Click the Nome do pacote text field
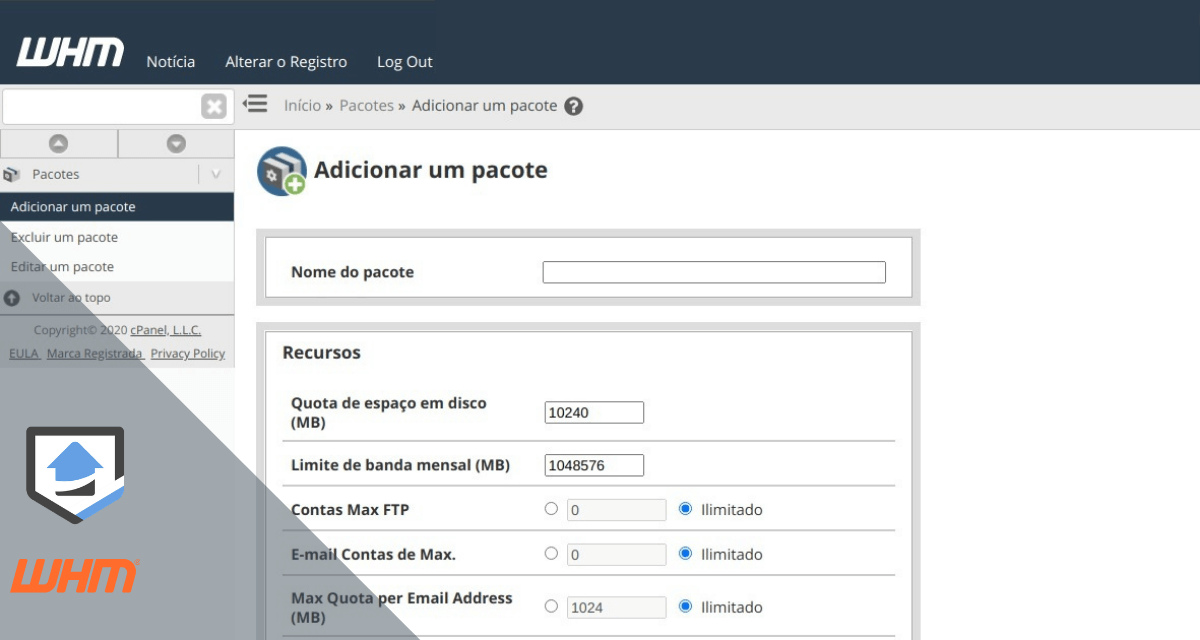Viewport: 1200px width, 640px height. coord(714,272)
